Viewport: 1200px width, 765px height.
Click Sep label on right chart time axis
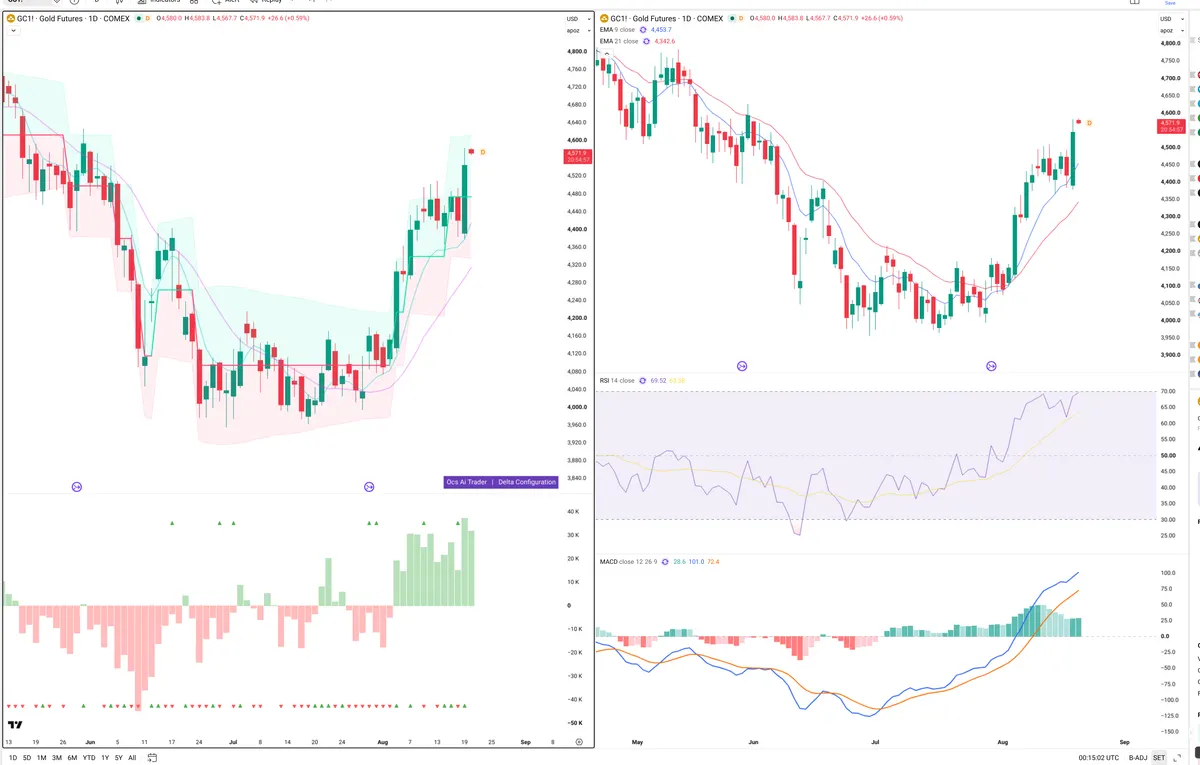[1125, 743]
